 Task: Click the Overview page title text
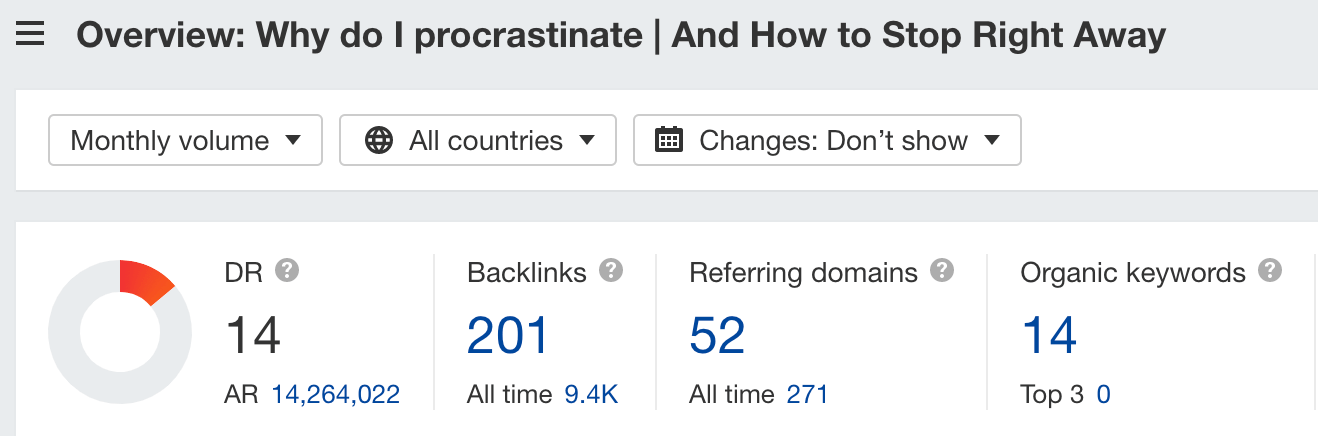point(621,37)
